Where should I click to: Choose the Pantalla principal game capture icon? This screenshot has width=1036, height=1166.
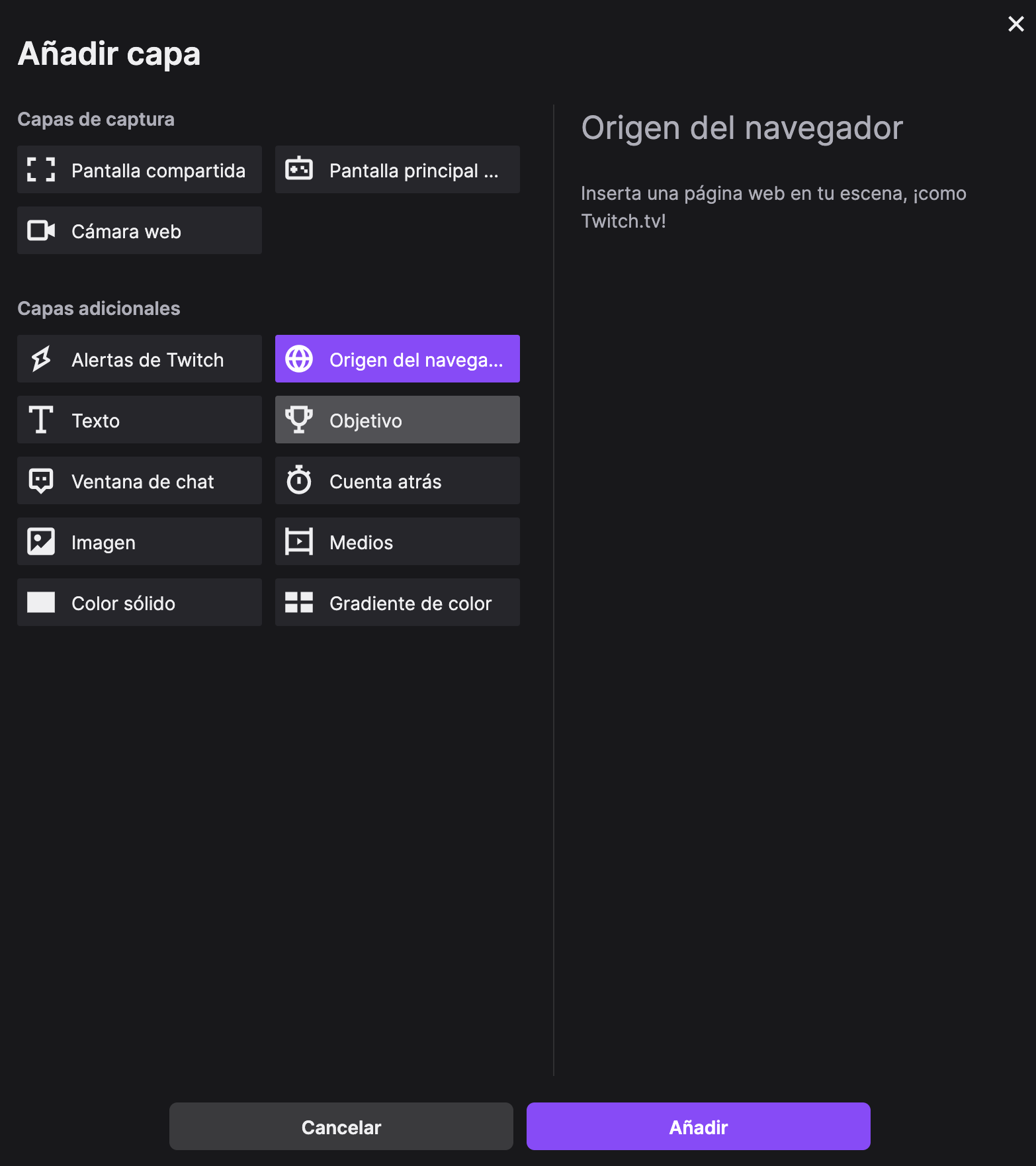pos(299,169)
